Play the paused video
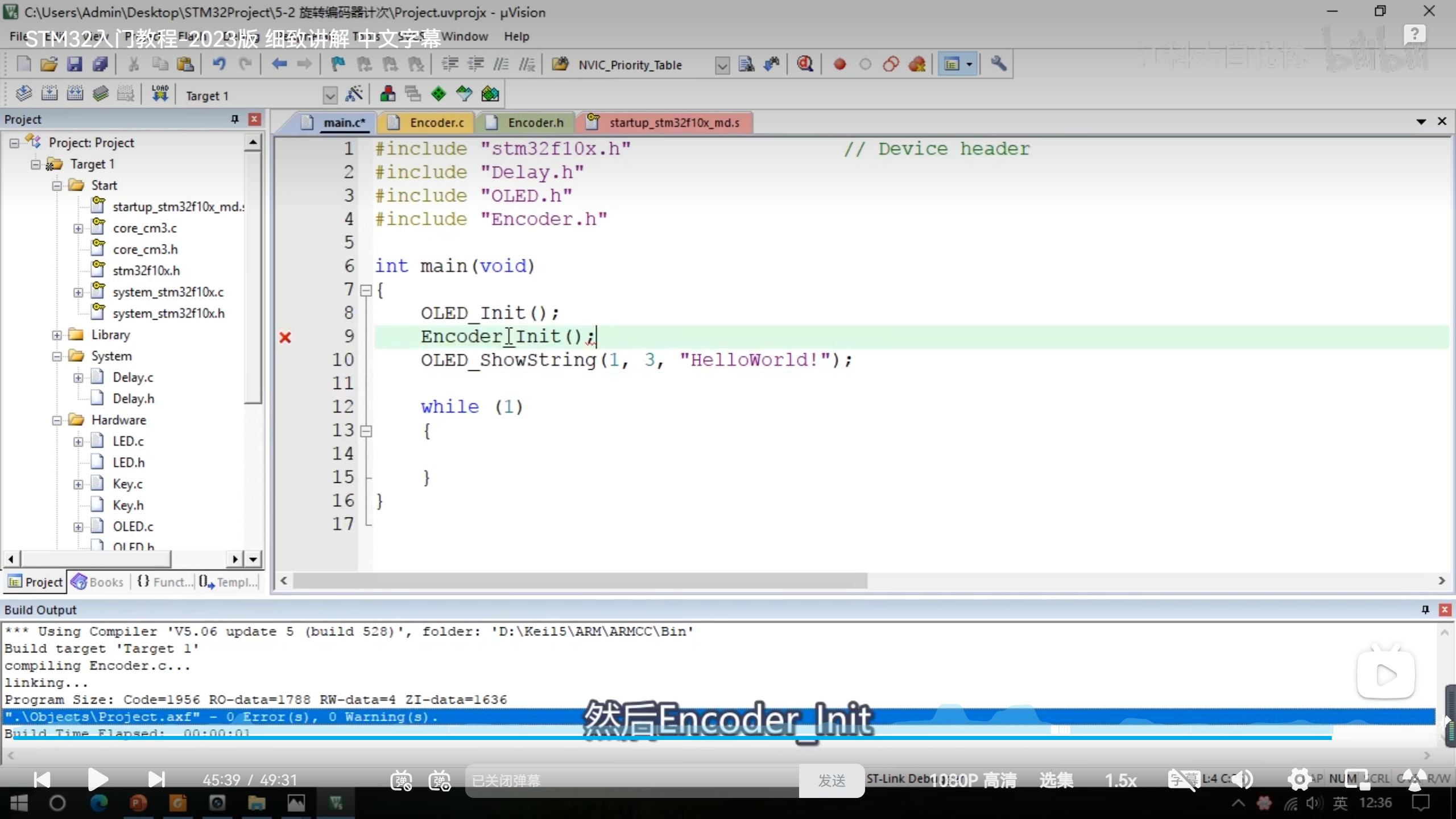This screenshot has width=1456, height=819. click(x=97, y=779)
